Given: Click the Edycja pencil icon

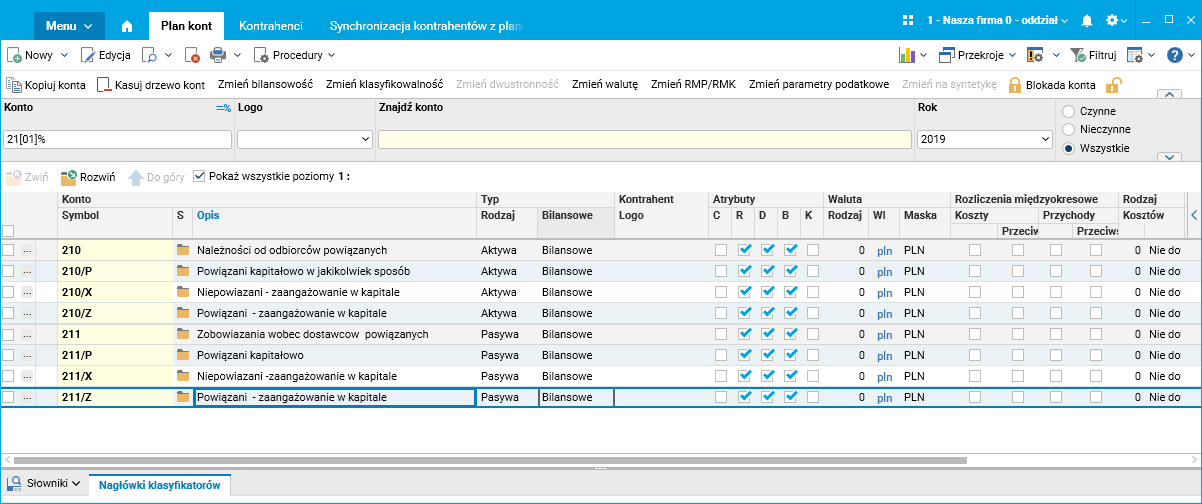Looking at the screenshot, I should click(x=89, y=55).
